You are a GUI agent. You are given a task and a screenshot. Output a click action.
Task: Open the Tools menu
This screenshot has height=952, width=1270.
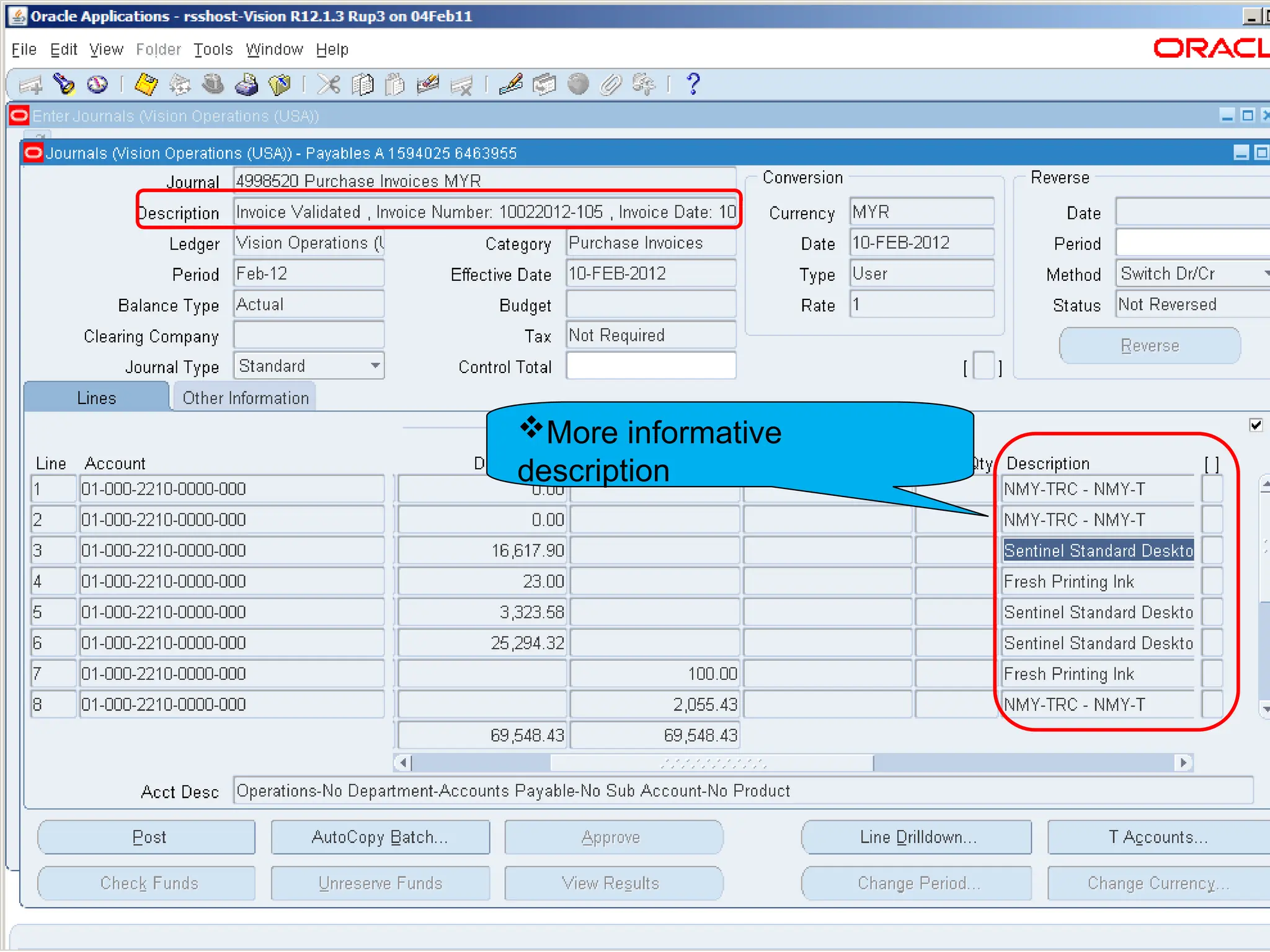213,50
